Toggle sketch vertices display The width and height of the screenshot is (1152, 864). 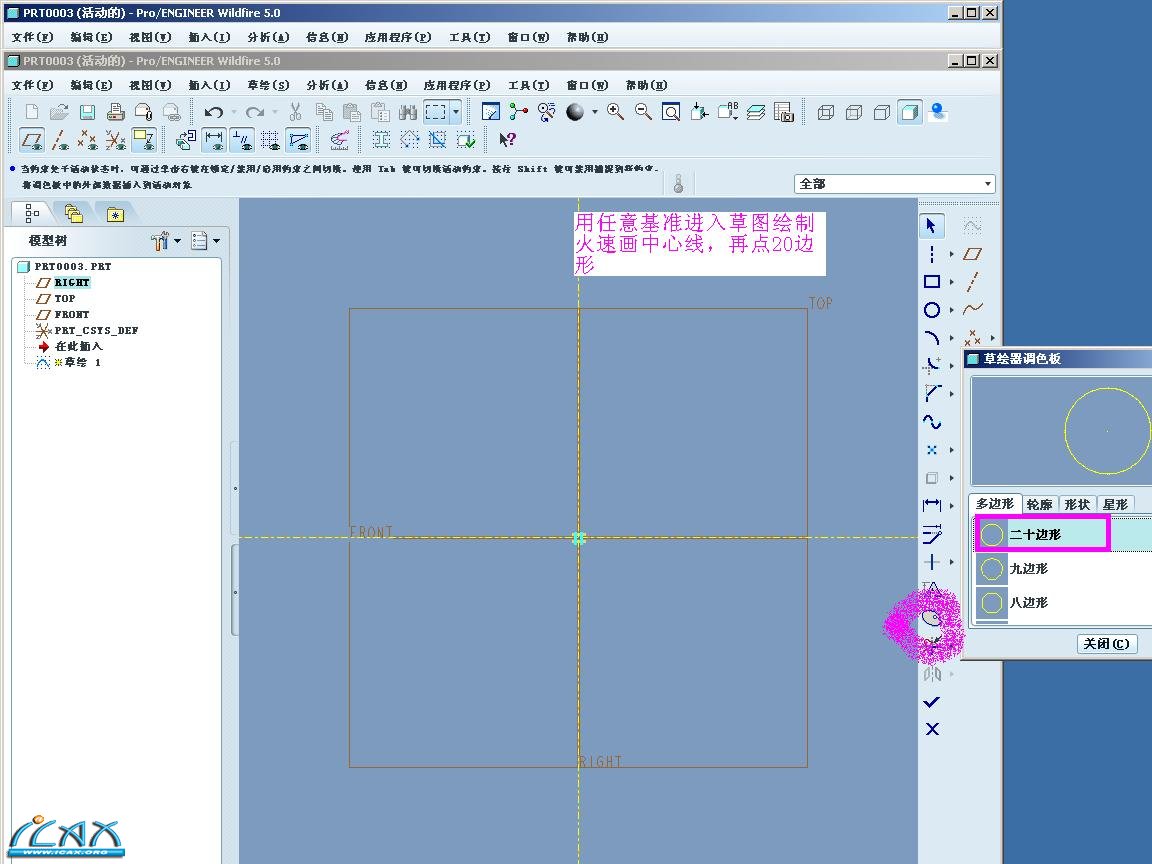point(298,140)
